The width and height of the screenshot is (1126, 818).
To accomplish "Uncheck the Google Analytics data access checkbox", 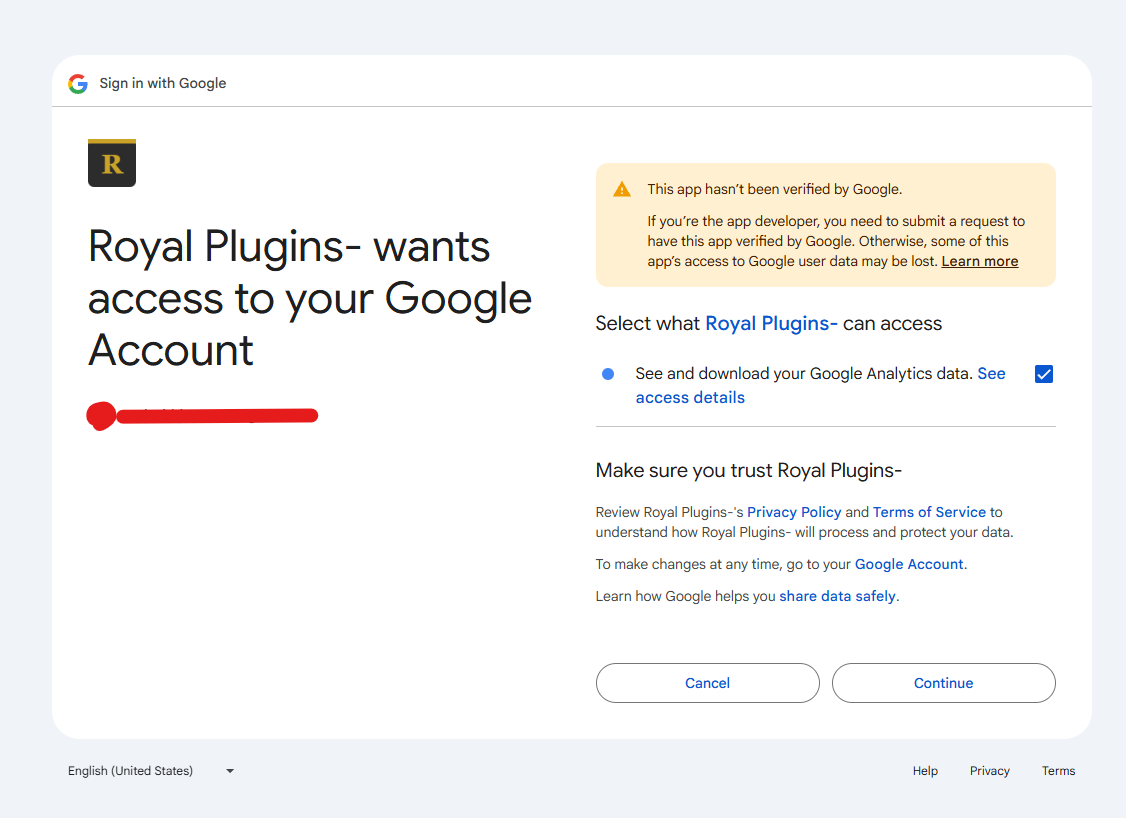I will [1043, 374].
